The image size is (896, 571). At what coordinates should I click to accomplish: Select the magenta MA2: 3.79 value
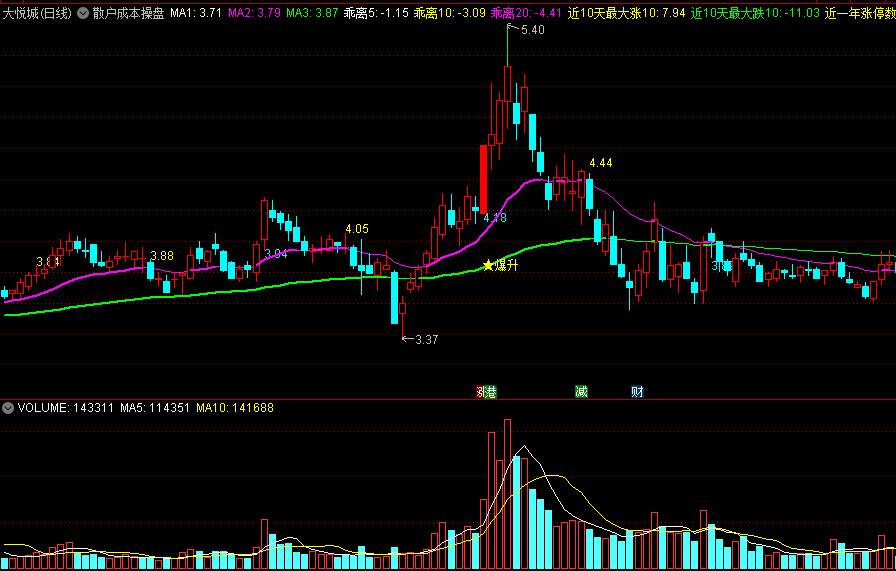tap(254, 13)
